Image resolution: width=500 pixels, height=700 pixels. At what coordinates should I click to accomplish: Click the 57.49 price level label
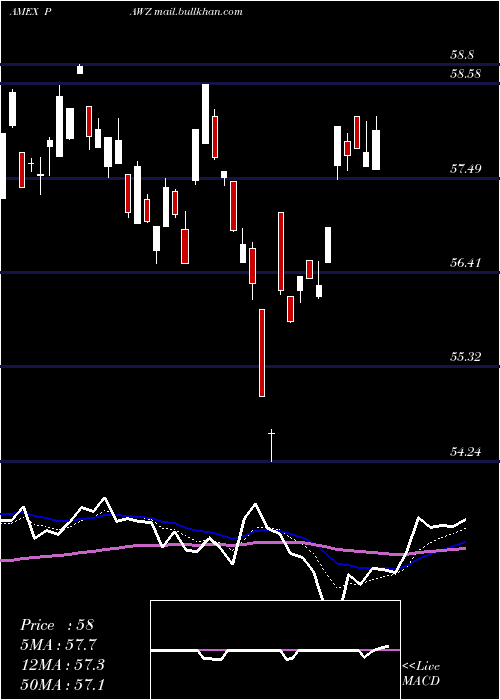pyautogui.click(x=466, y=169)
